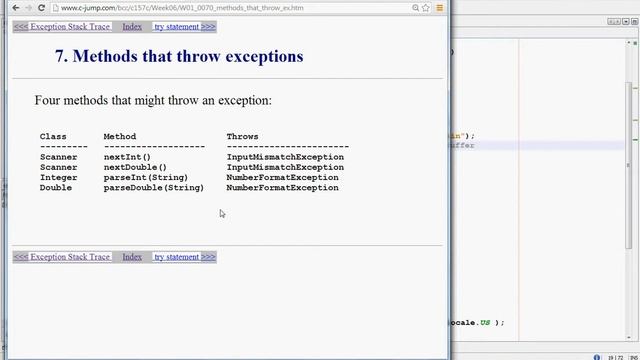Click the IDE editor vertical scrollbar thumb
Screen dimensions: 640x360
click(x=629, y=165)
